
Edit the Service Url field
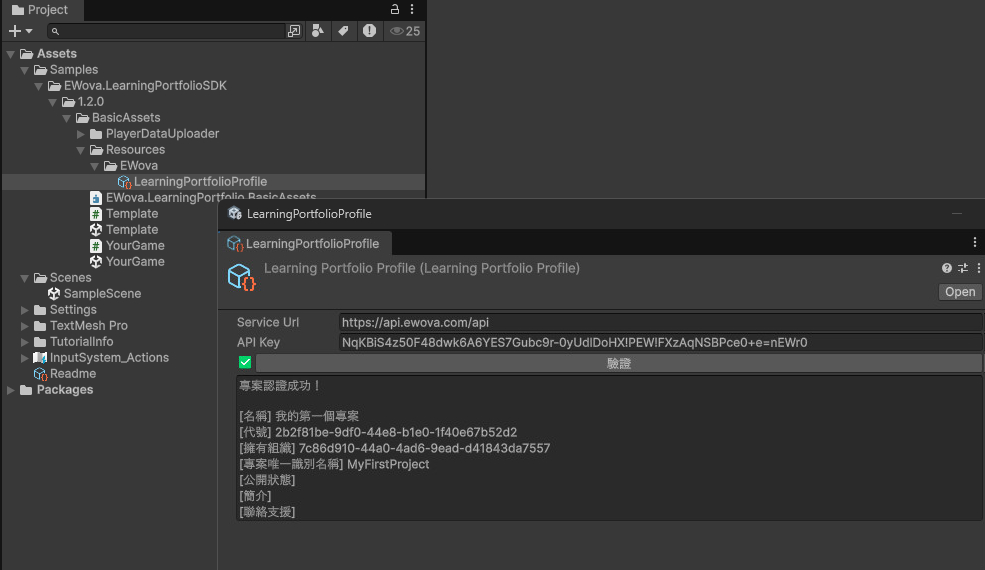tap(660, 322)
